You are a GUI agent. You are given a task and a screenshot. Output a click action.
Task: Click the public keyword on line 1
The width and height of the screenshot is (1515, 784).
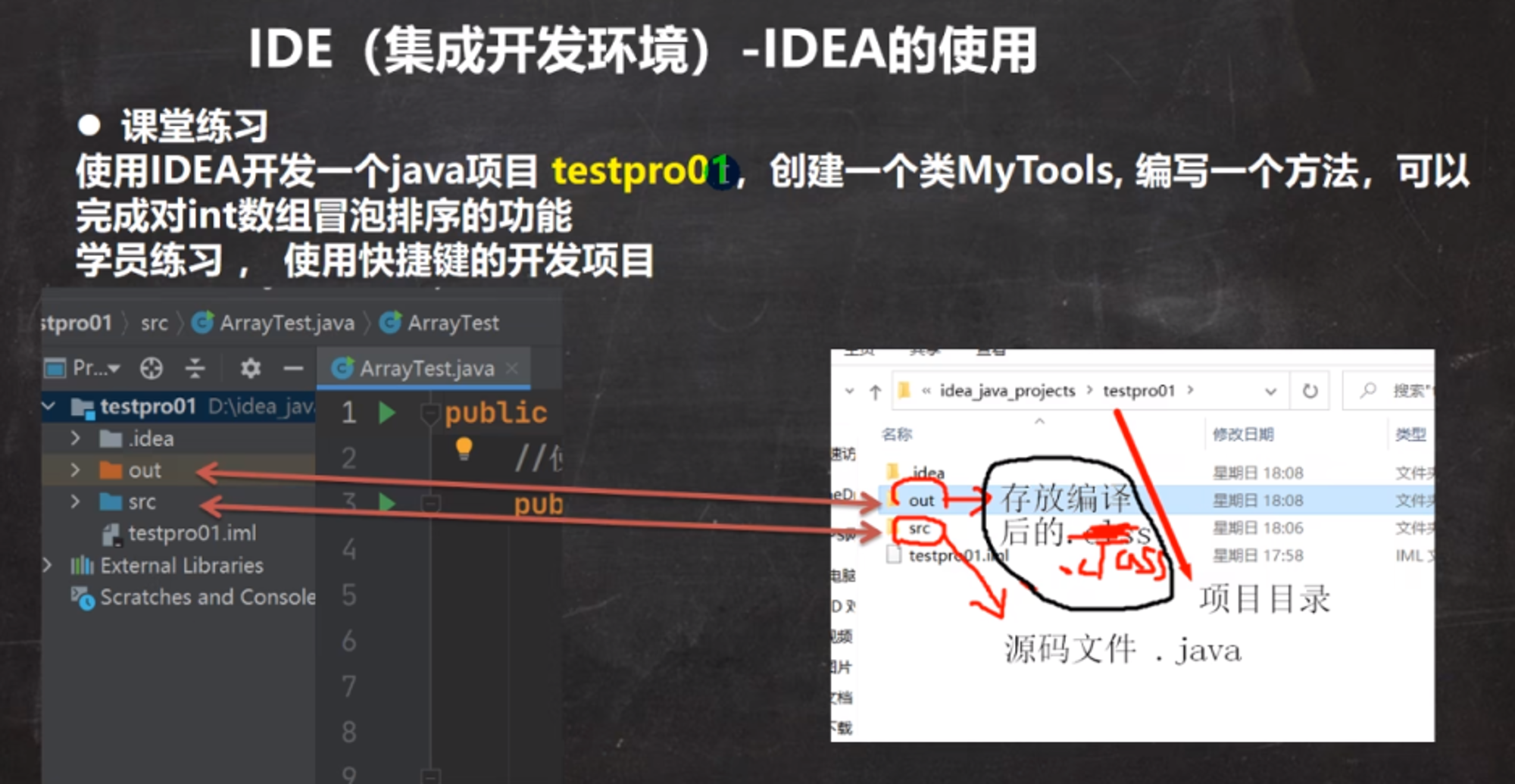pyautogui.click(x=495, y=413)
